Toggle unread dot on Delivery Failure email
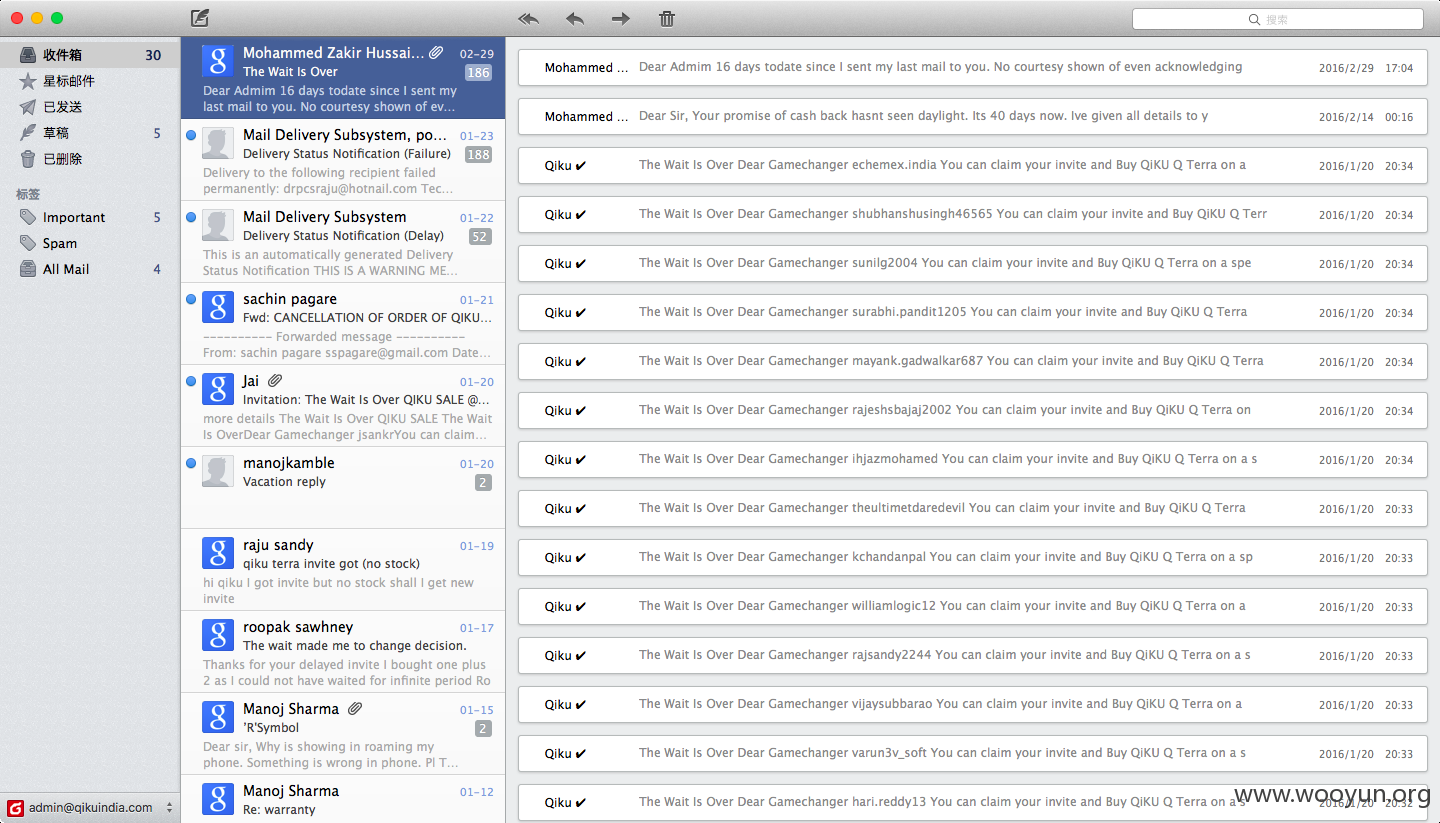The height and width of the screenshot is (823, 1440). tap(190, 135)
